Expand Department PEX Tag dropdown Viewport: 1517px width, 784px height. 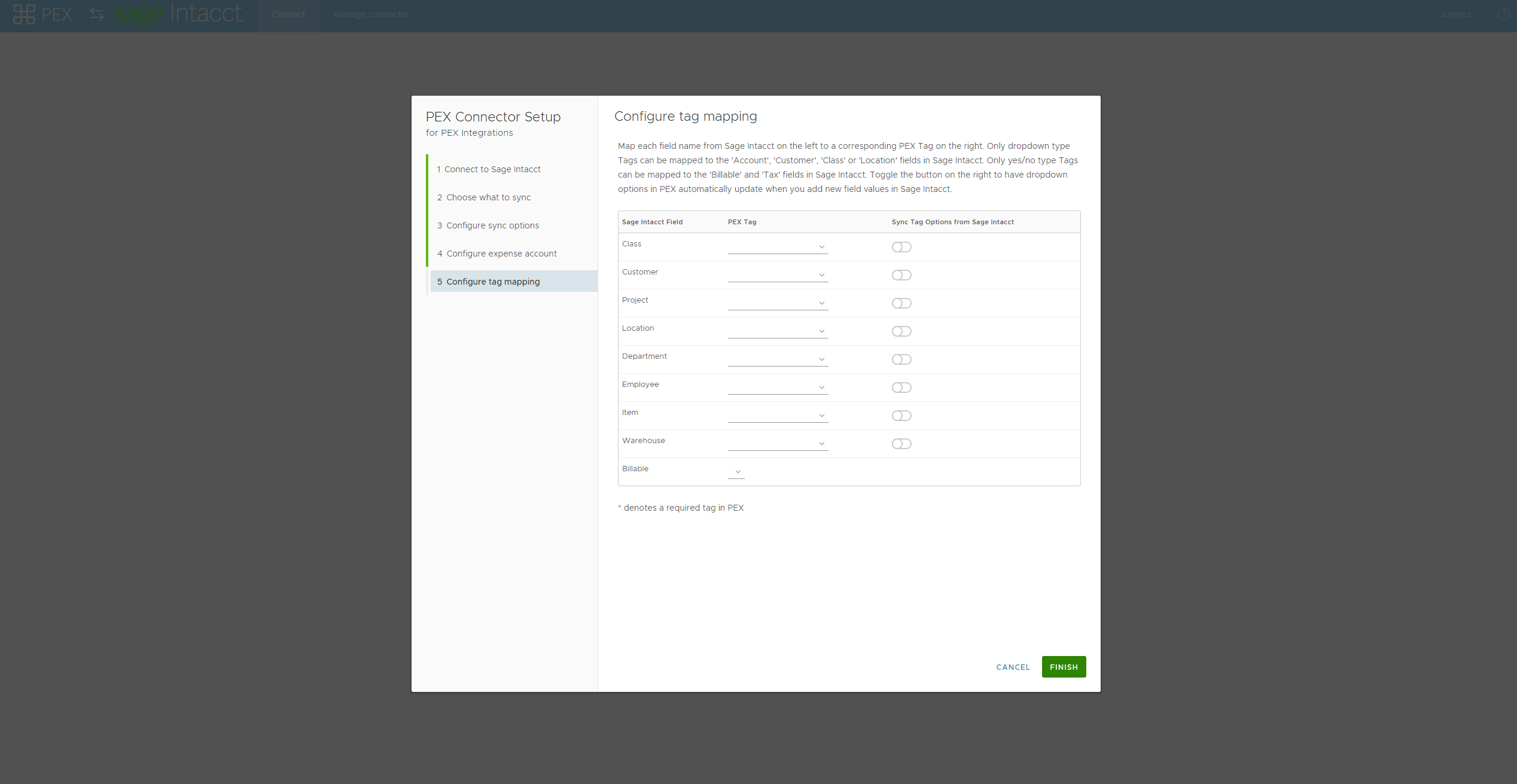[777, 359]
